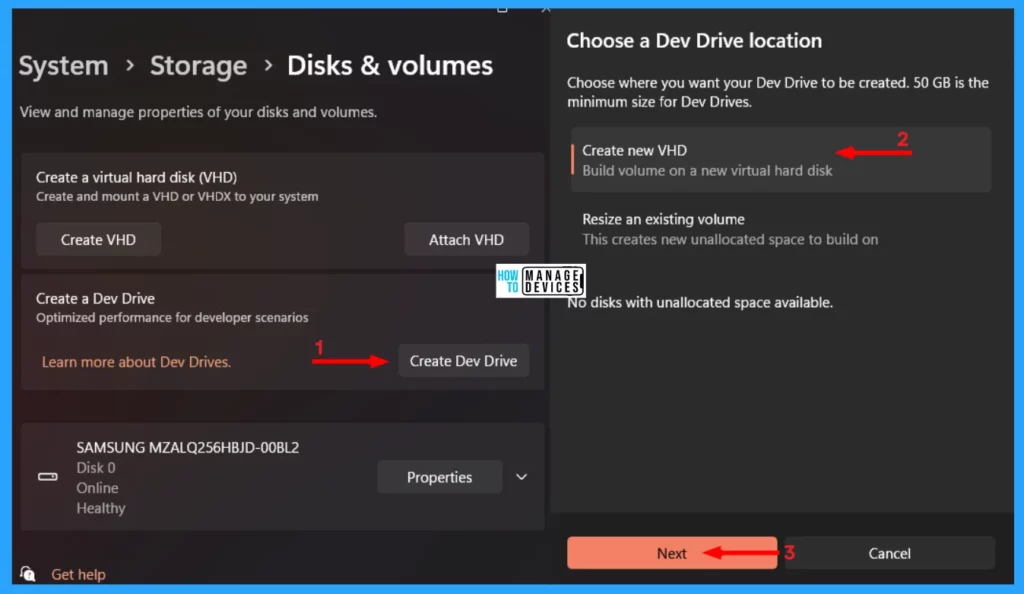Click the Create VHD button

[98, 240]
